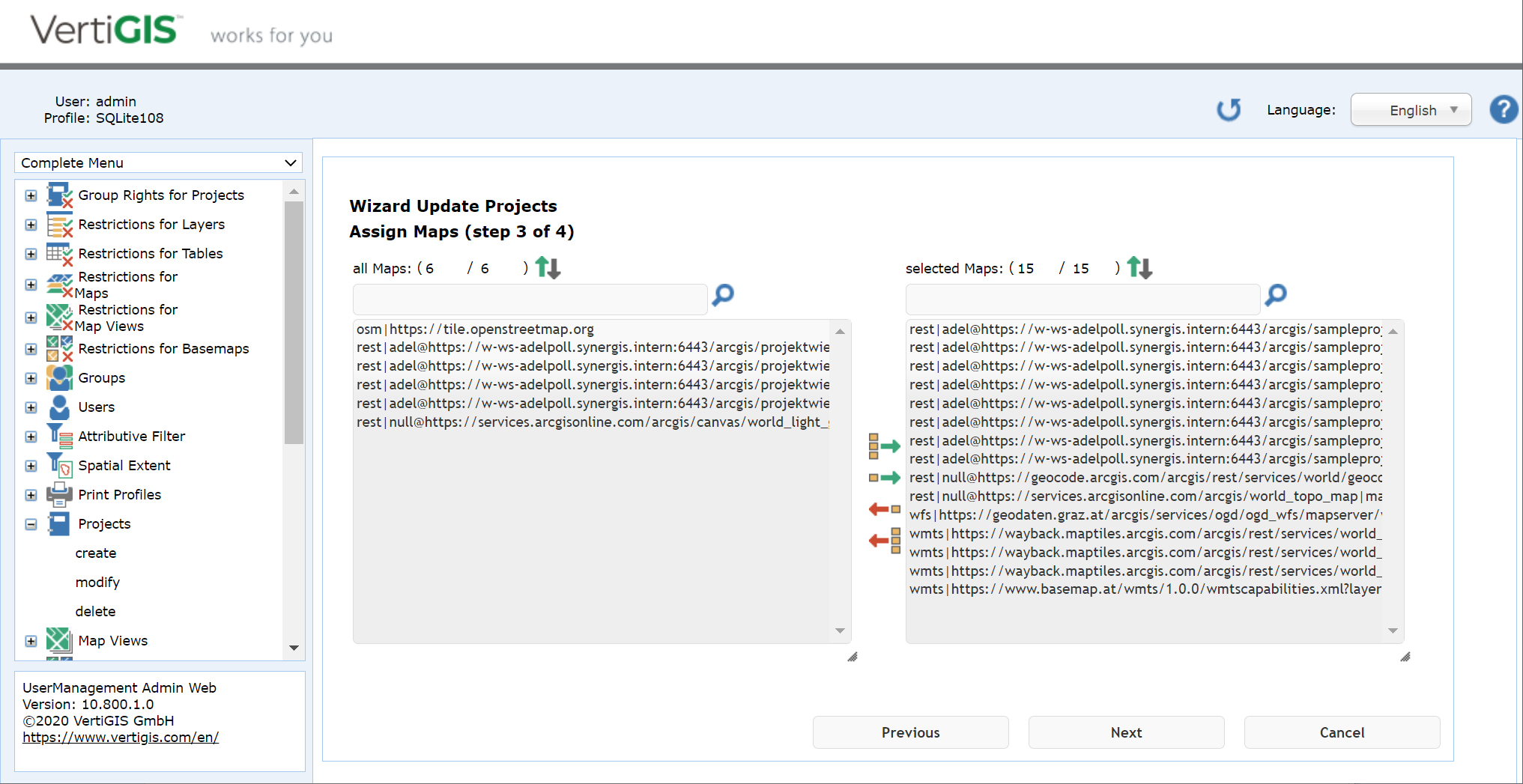Click the search magnifier beside all Maps list
This screenshot has width=1523, height=784.
(722, 297)
